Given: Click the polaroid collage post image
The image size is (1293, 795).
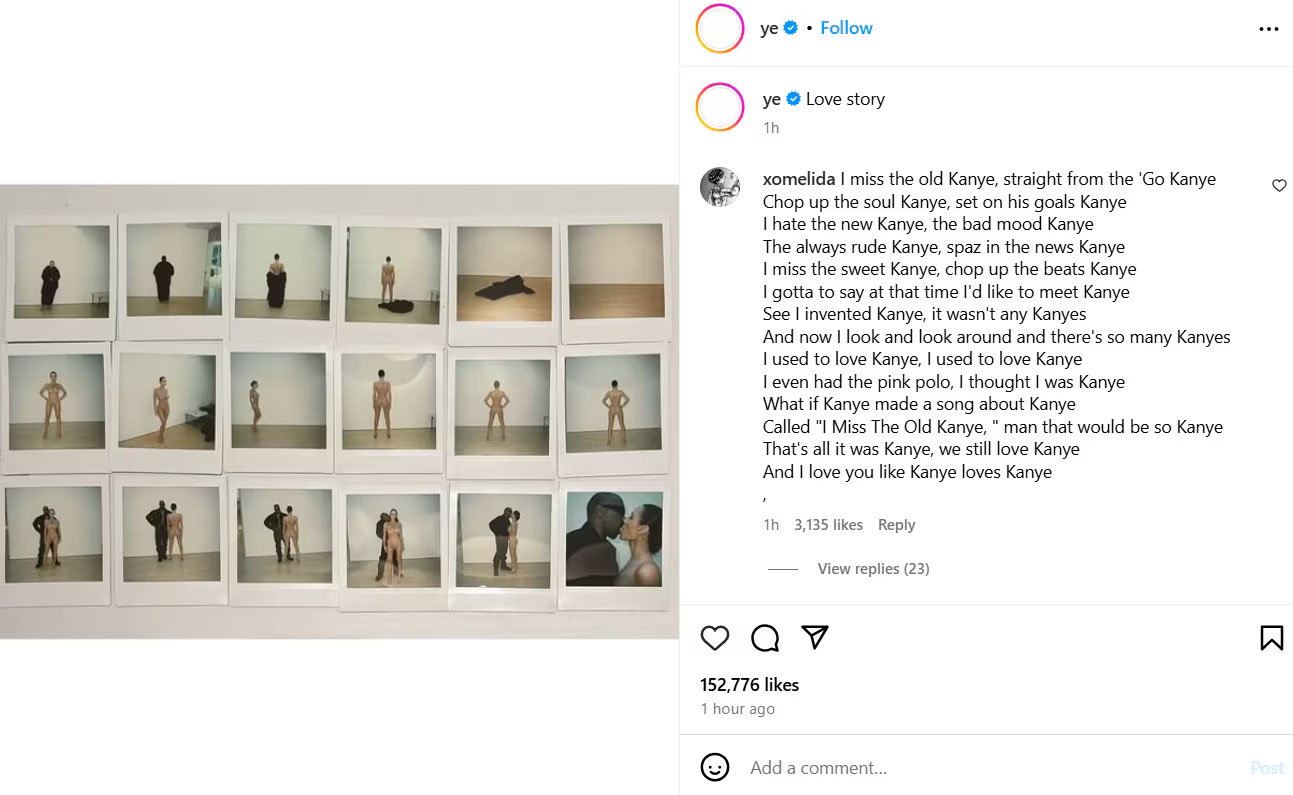Looking at the screenshot, I should [x=339, y=411].
